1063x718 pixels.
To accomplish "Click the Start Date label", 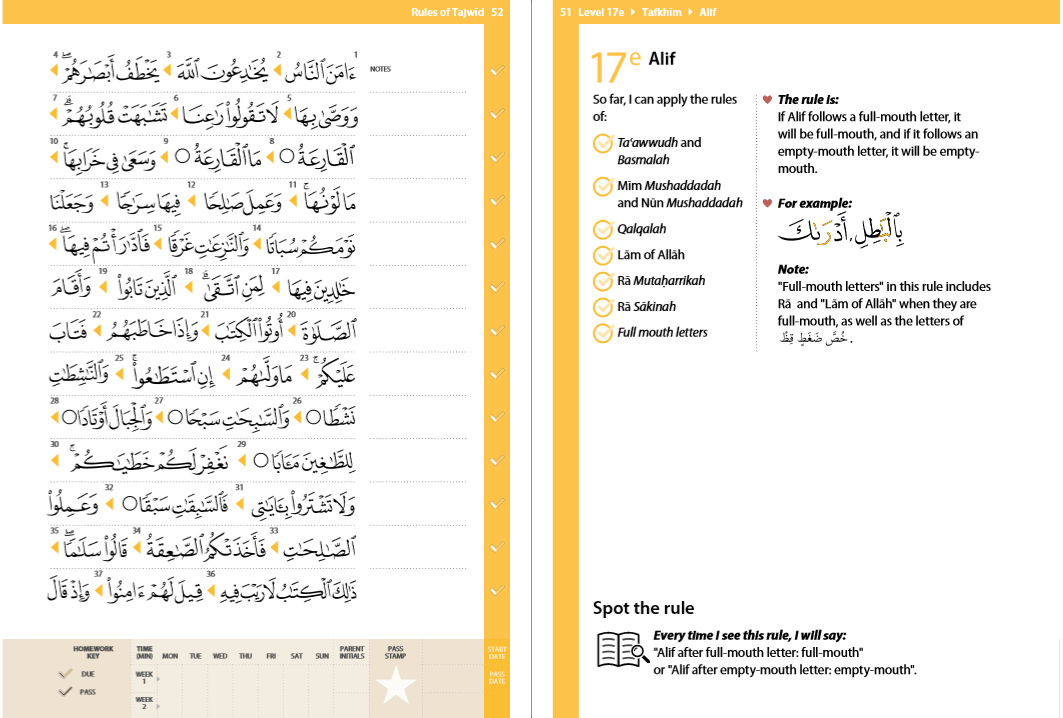I will click(x=497, y=653).
